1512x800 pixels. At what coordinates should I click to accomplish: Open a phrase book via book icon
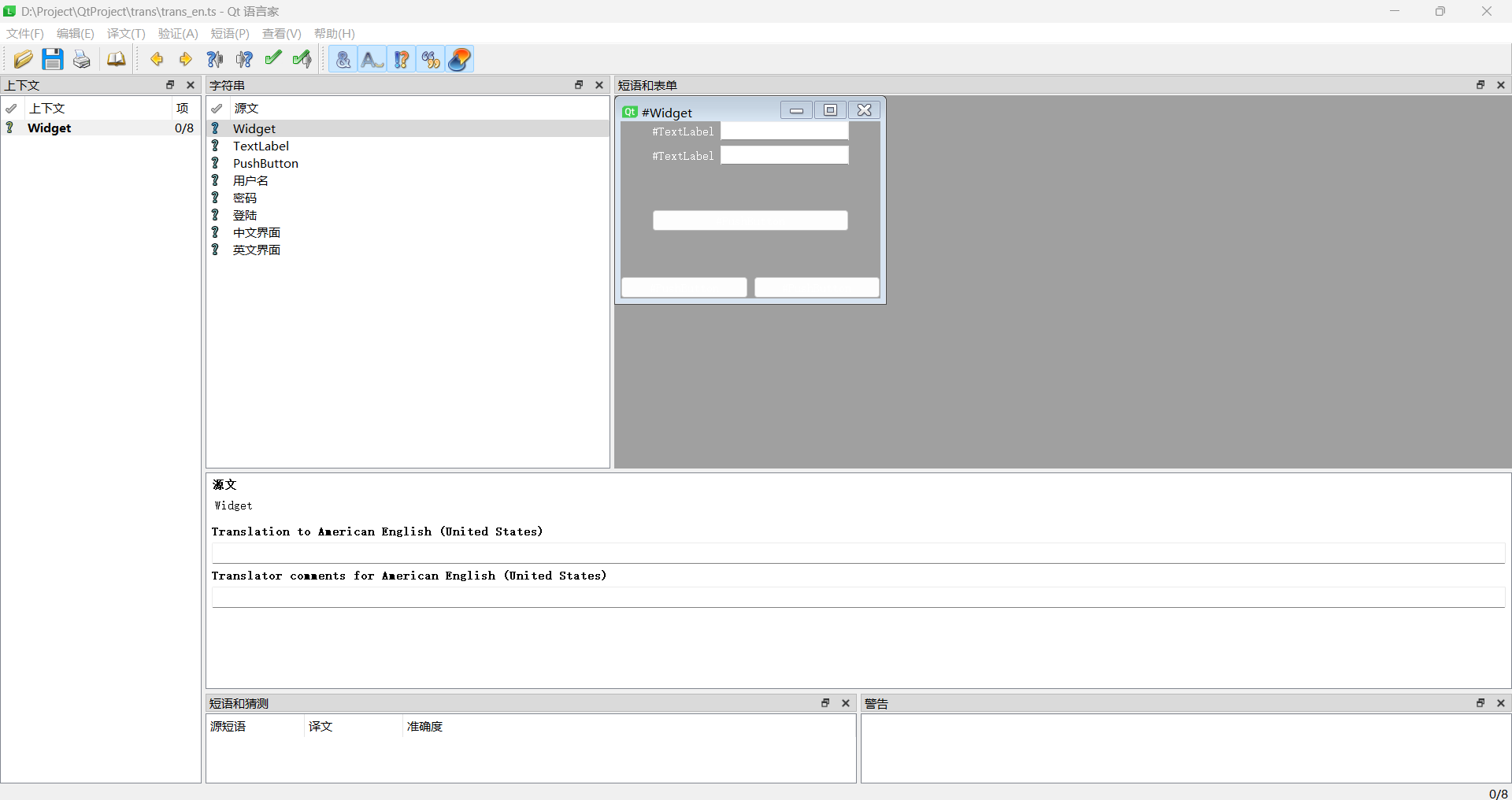pos(116,59)
